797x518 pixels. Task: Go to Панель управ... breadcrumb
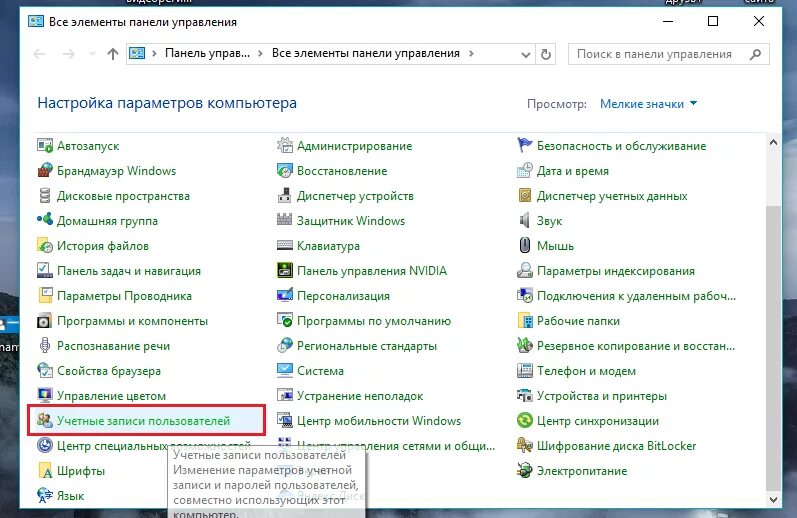click(207, 53)
